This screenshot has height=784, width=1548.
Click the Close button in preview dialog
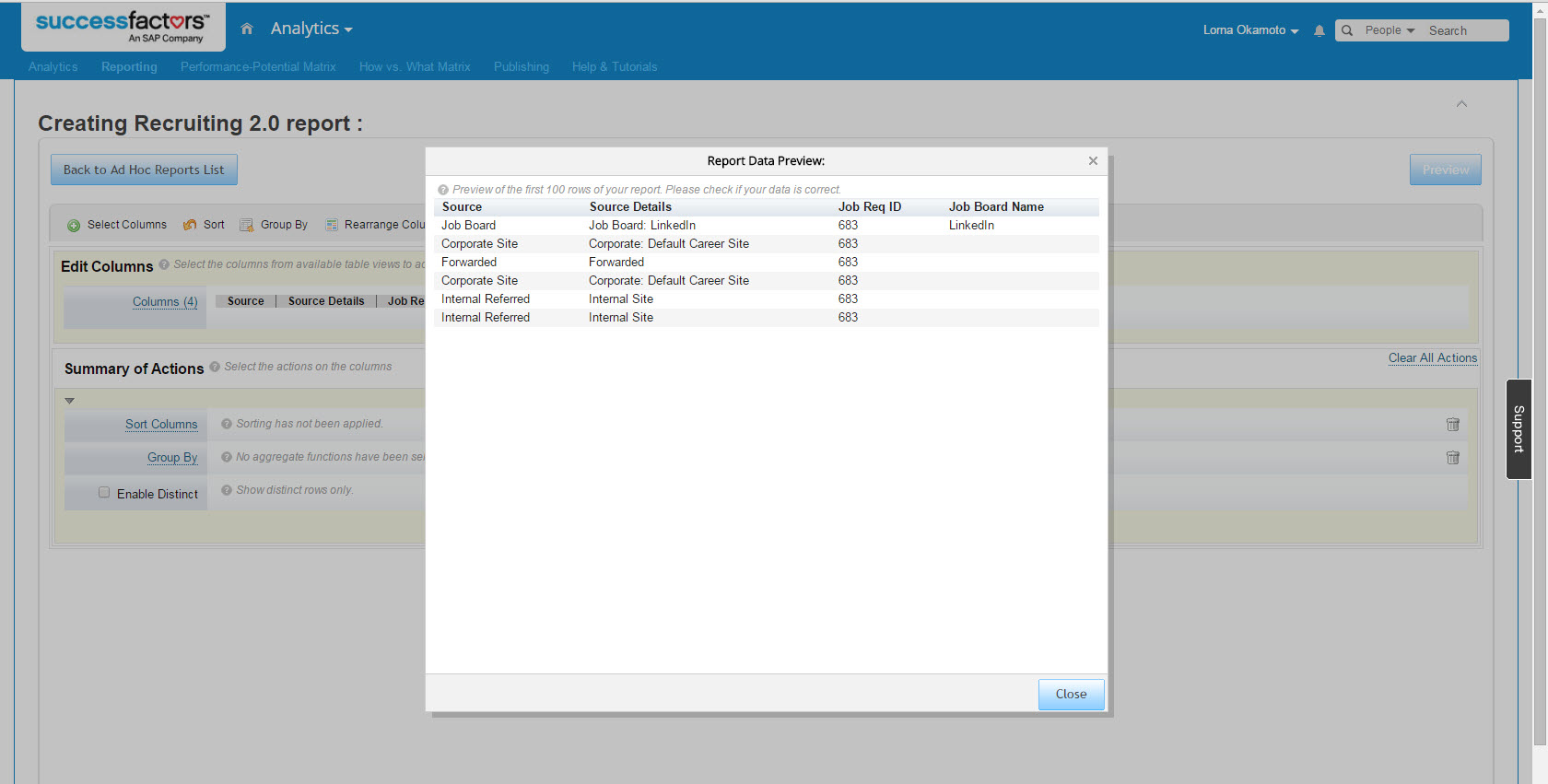(1071, 695)
